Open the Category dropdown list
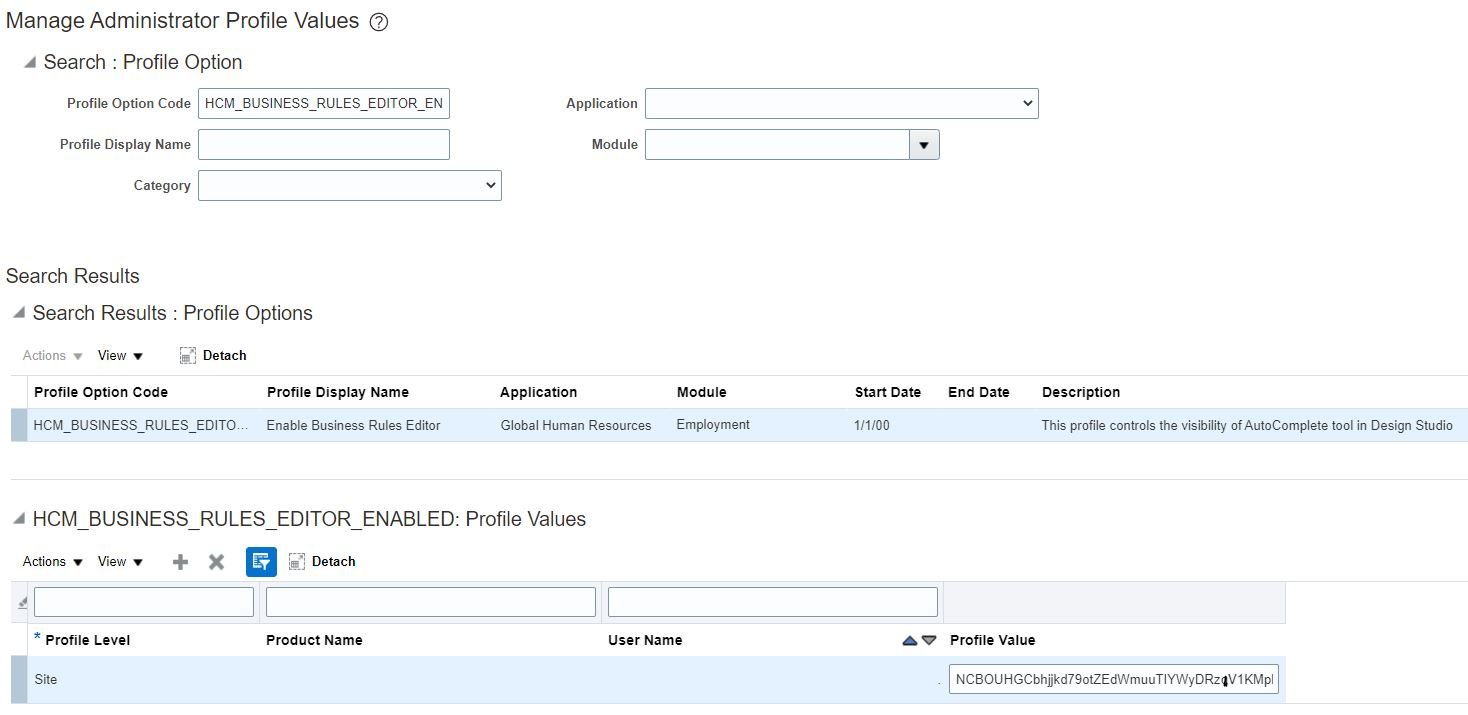 coord(489,185)
